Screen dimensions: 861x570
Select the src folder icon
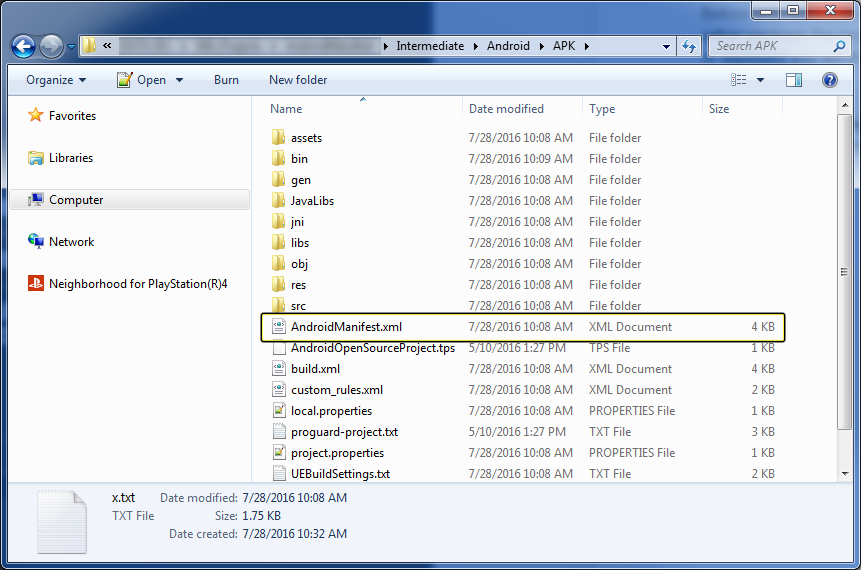click(279, 305)
